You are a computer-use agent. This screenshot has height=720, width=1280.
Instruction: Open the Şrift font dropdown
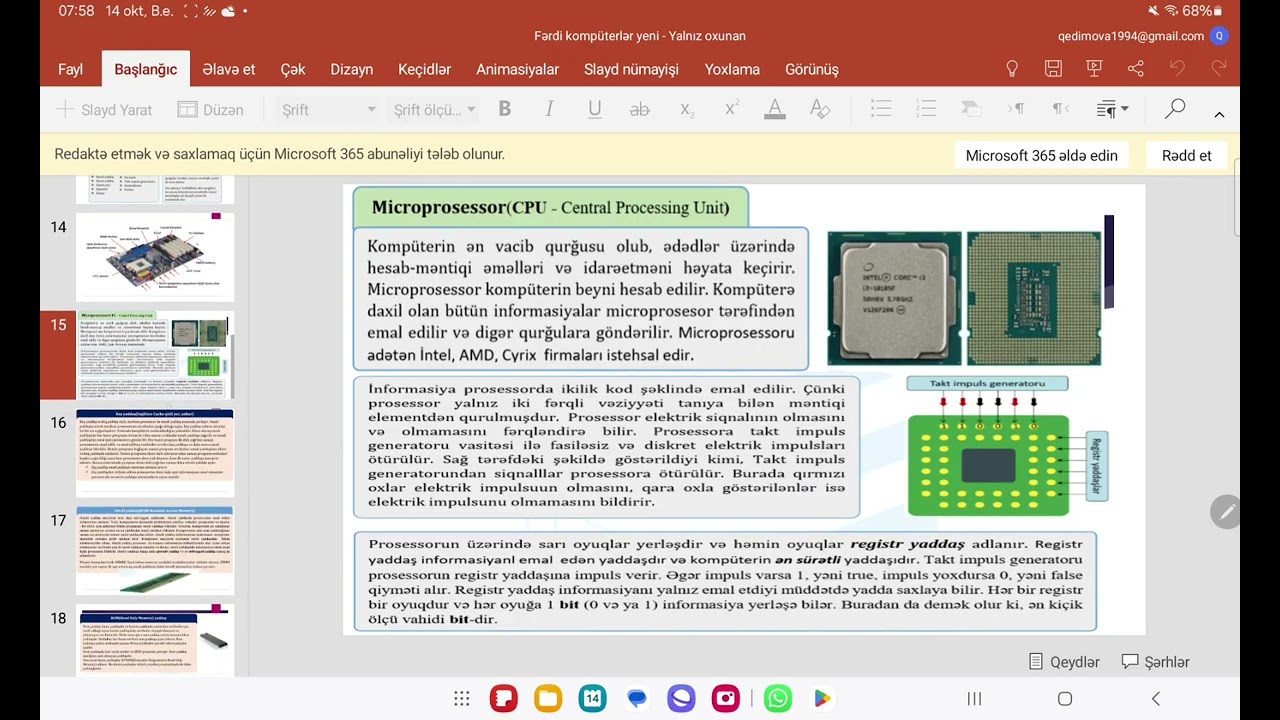point(328,110)
